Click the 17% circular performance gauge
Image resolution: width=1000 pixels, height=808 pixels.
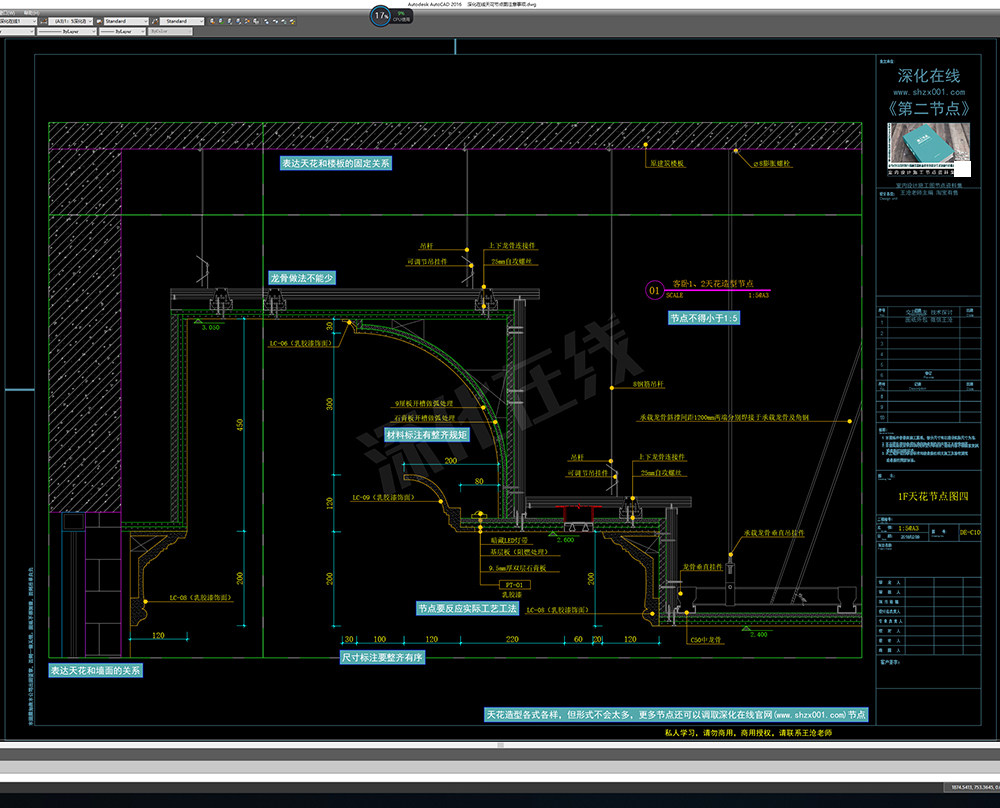click(x=381, y=15)
